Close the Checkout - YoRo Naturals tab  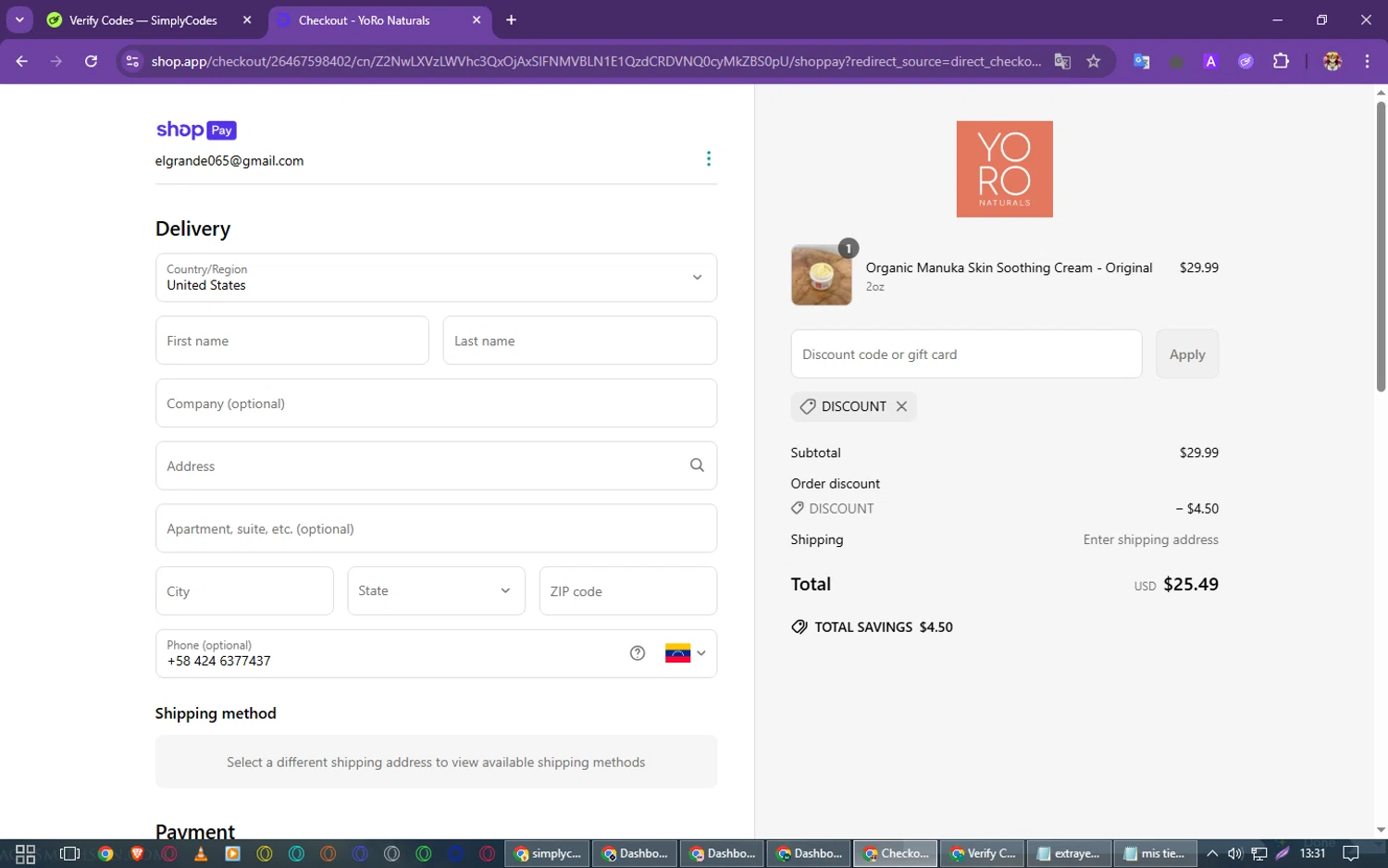pos(477,19)
